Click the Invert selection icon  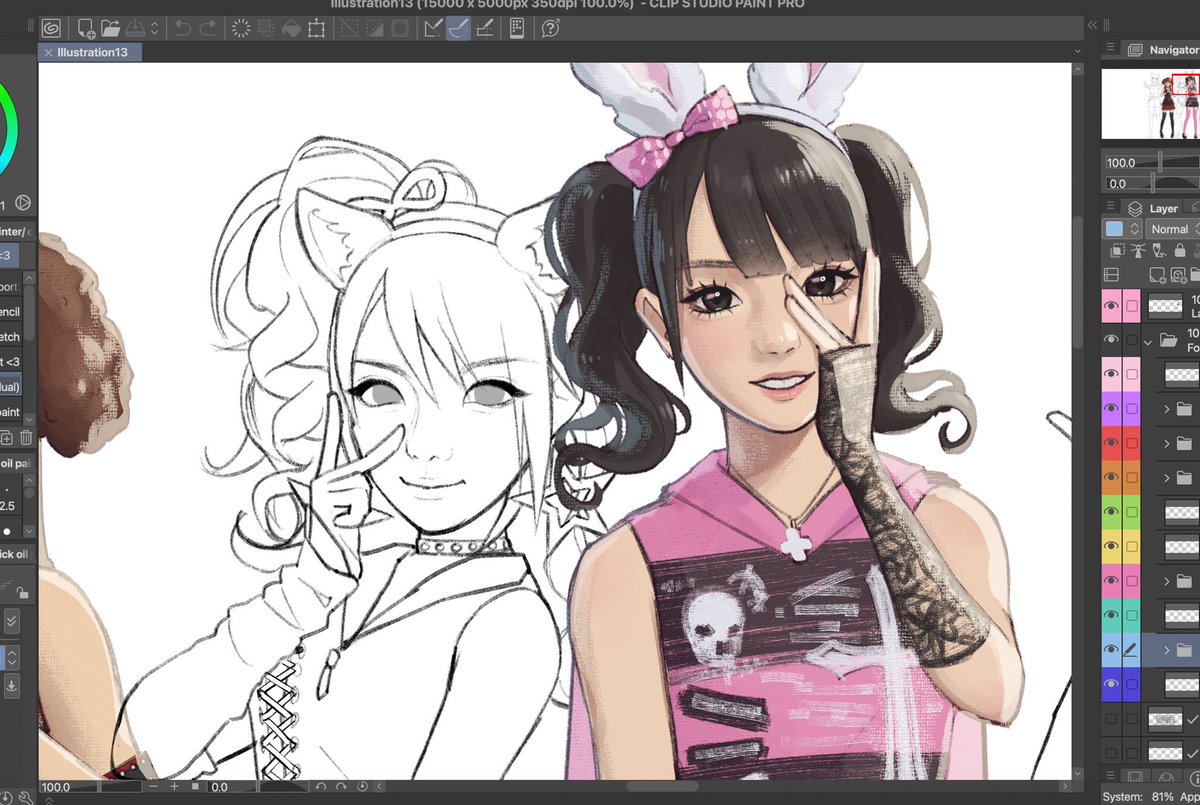(x=375, y=28)
